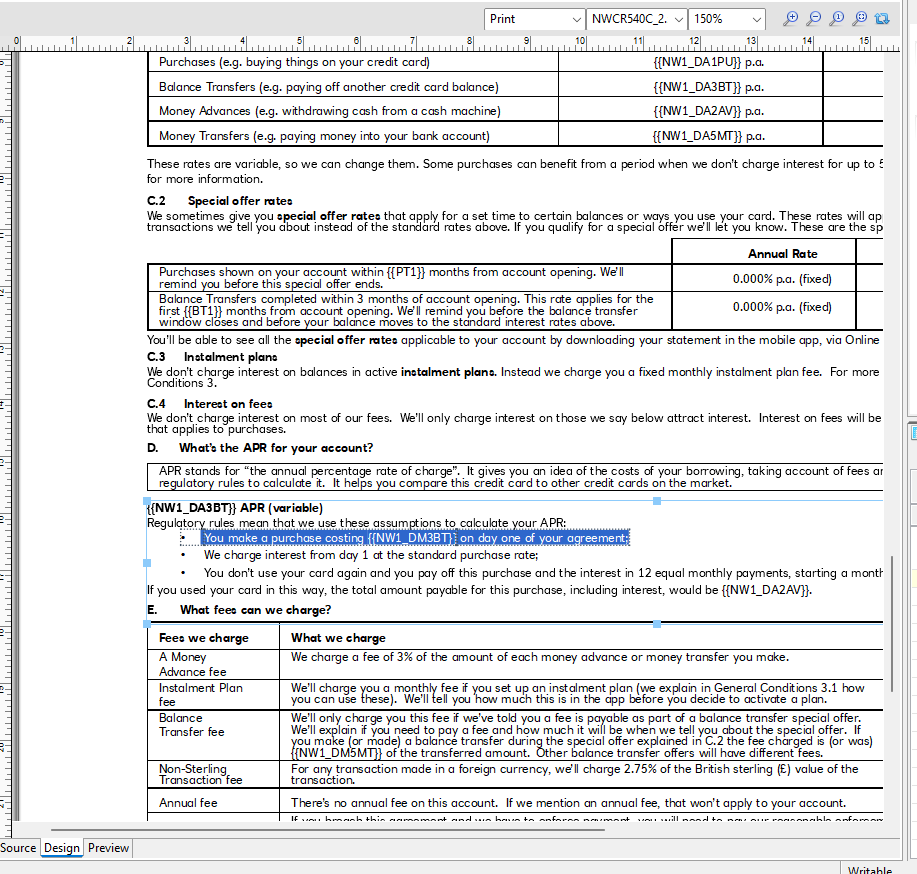The height and width of the screenshot is (874, 917).
Task: Reset zoom with the 1:1 magnifier icon
Action: pyautogui.click(x=836, y=19)
